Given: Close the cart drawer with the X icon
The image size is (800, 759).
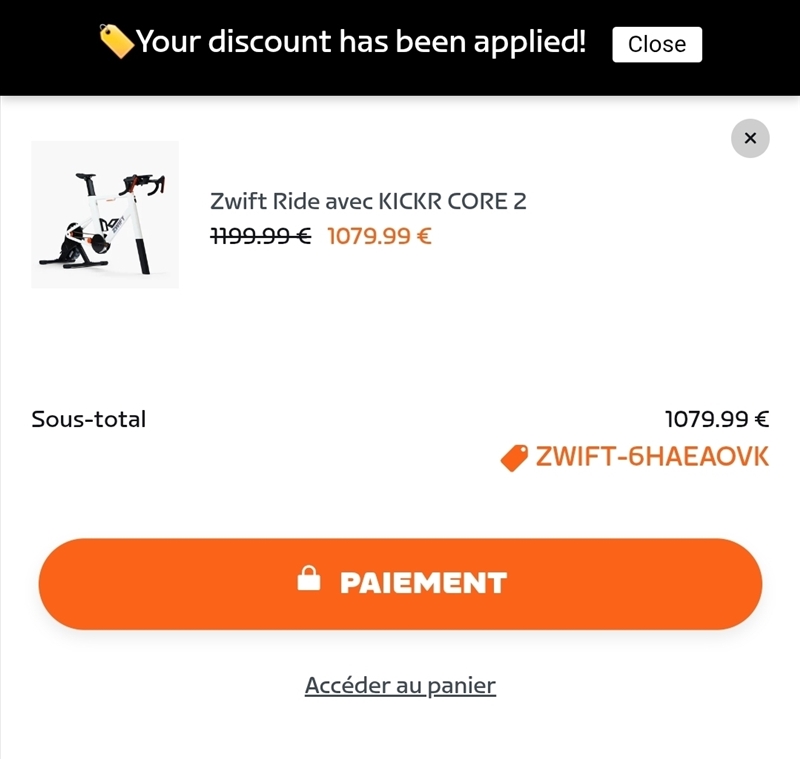Looking at the screenshot, I should point(750,138).
